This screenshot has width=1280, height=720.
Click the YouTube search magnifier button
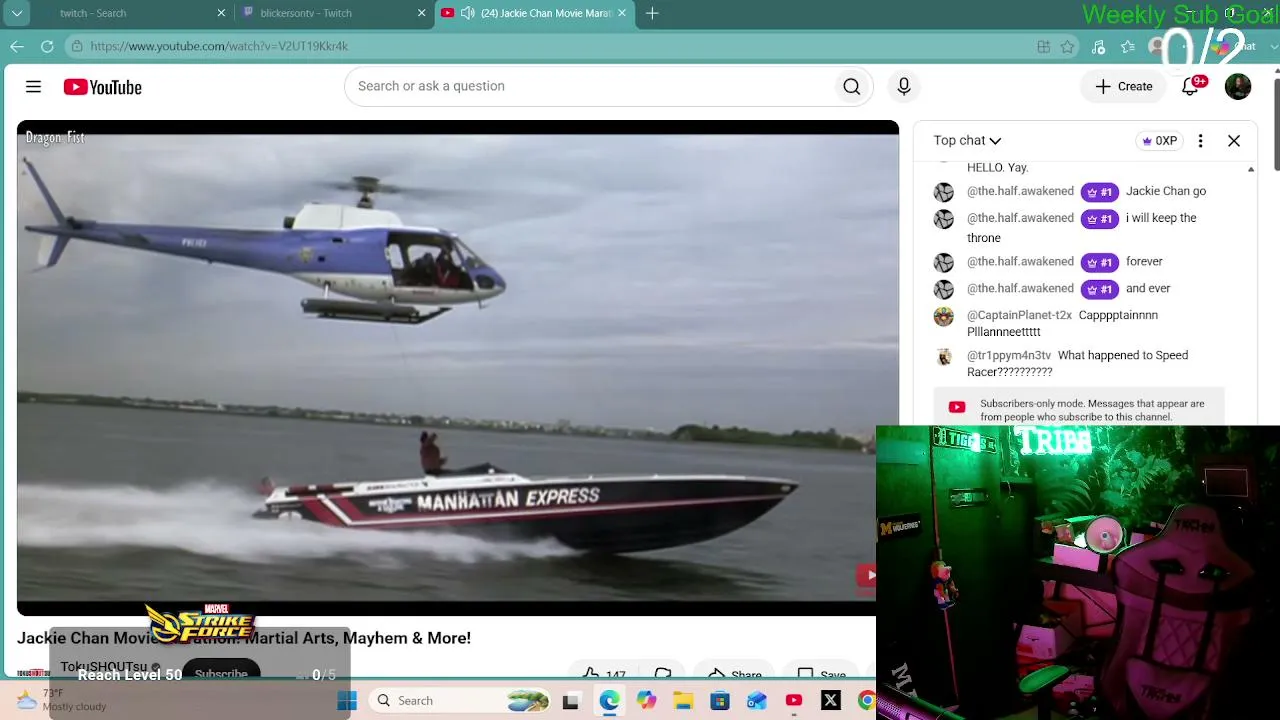coord(851,87)
